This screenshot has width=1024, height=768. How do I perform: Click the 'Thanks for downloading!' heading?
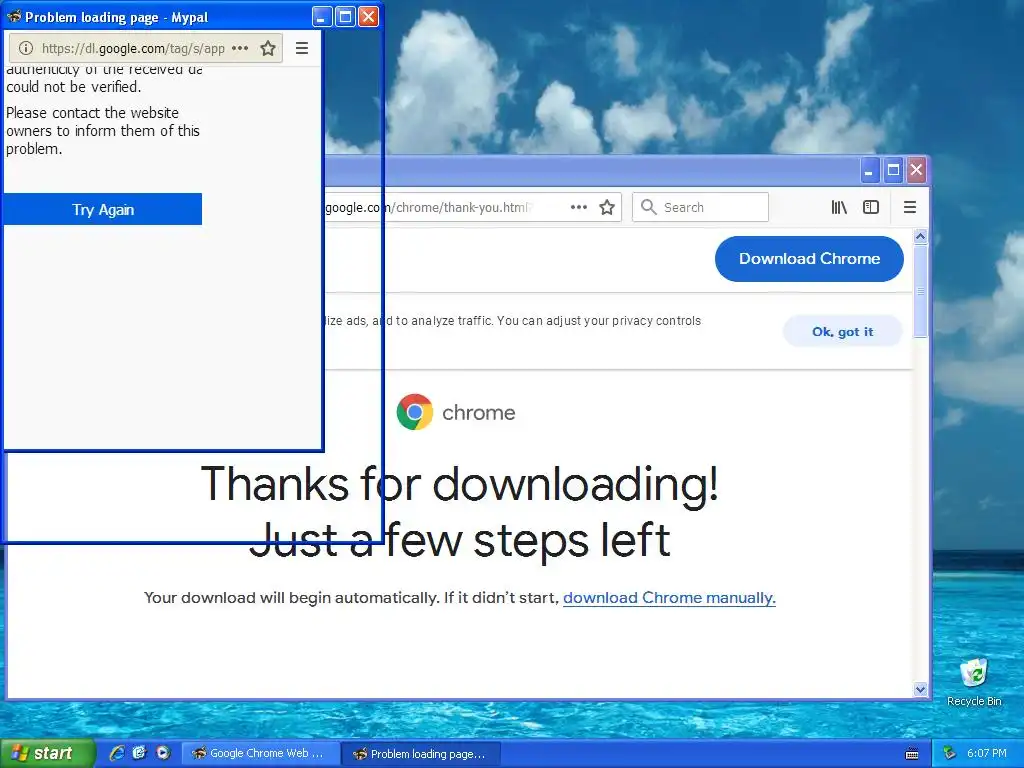click(x=460, y=484)
